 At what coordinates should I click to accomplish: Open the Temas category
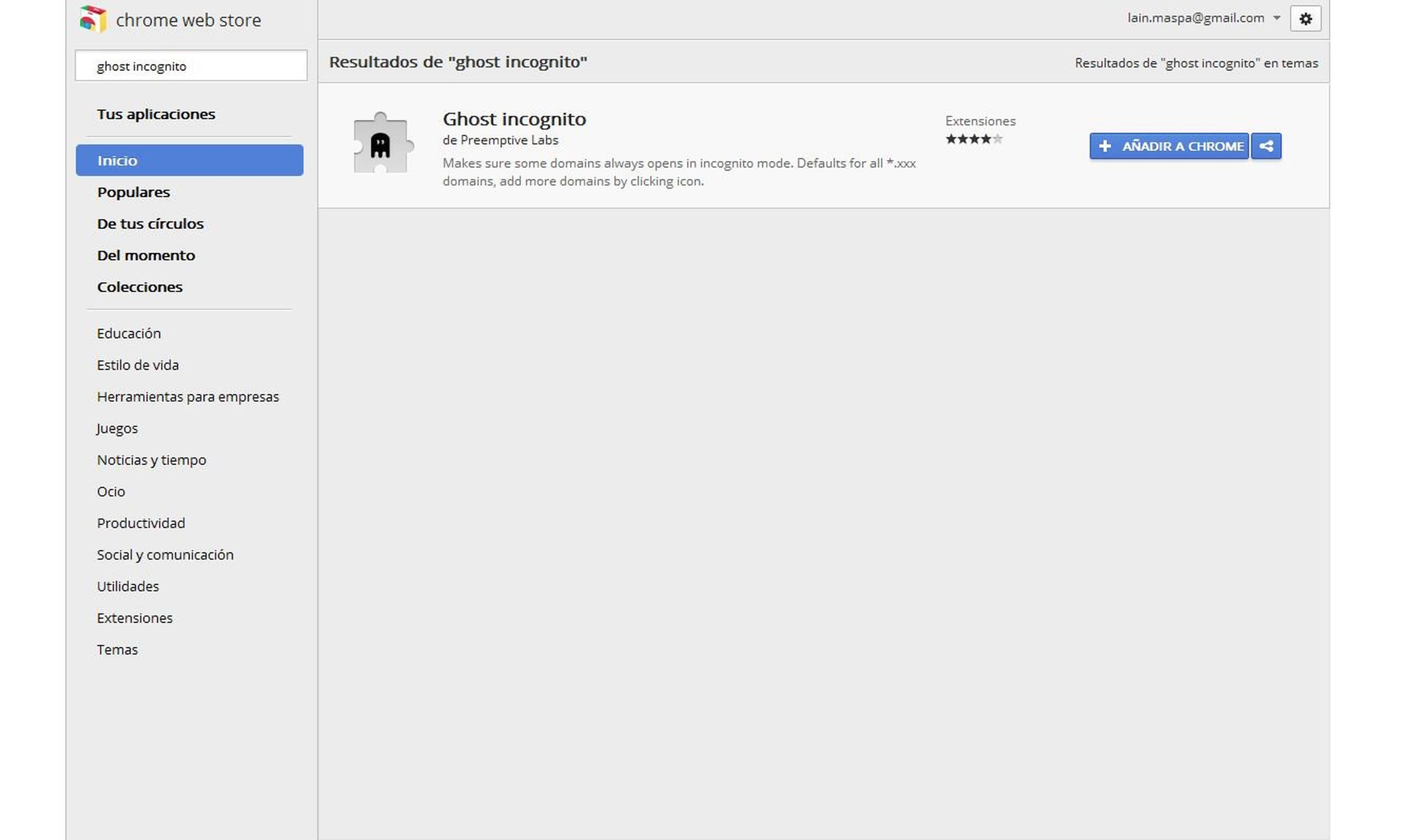(x=117, y=649)
